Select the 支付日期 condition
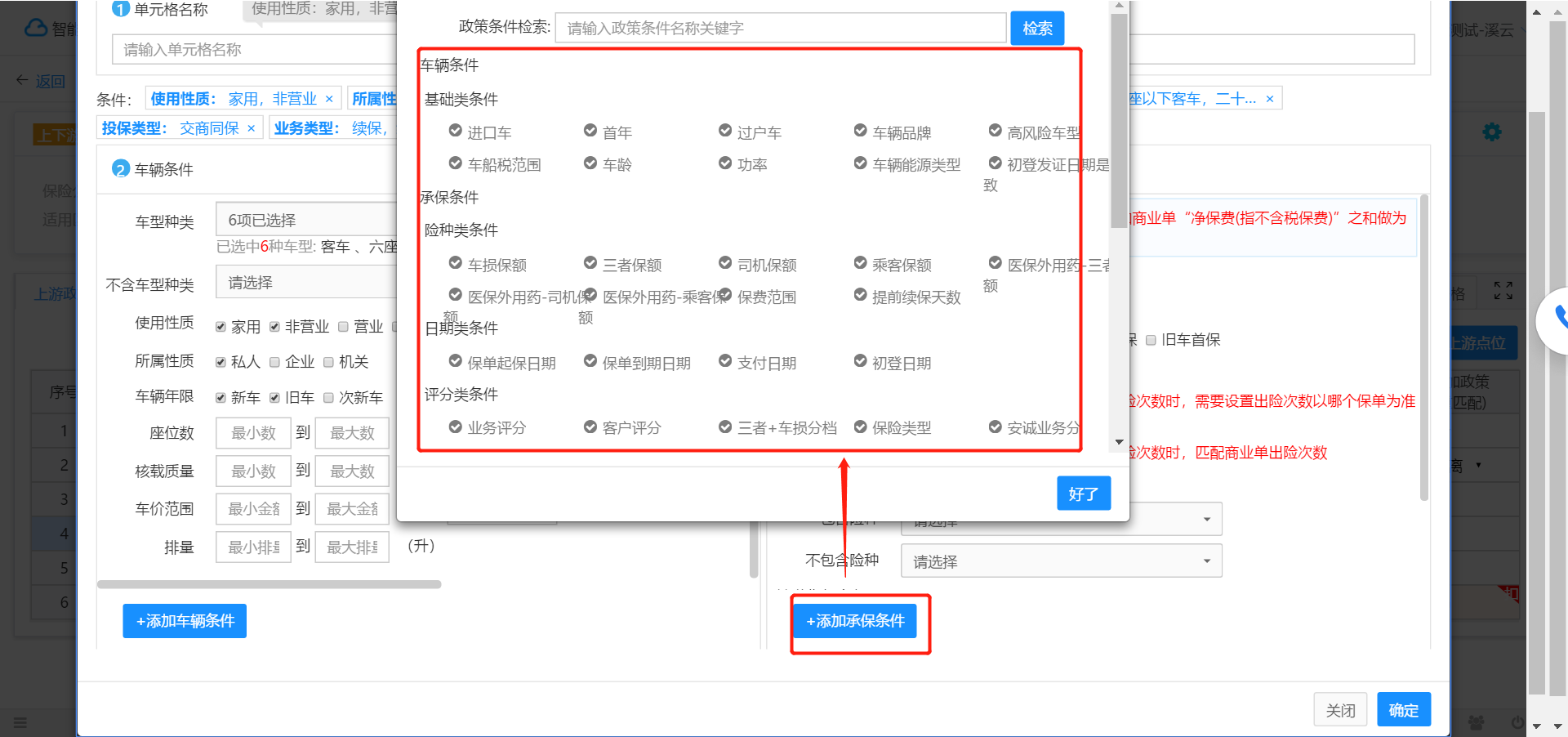 [757, 363]
